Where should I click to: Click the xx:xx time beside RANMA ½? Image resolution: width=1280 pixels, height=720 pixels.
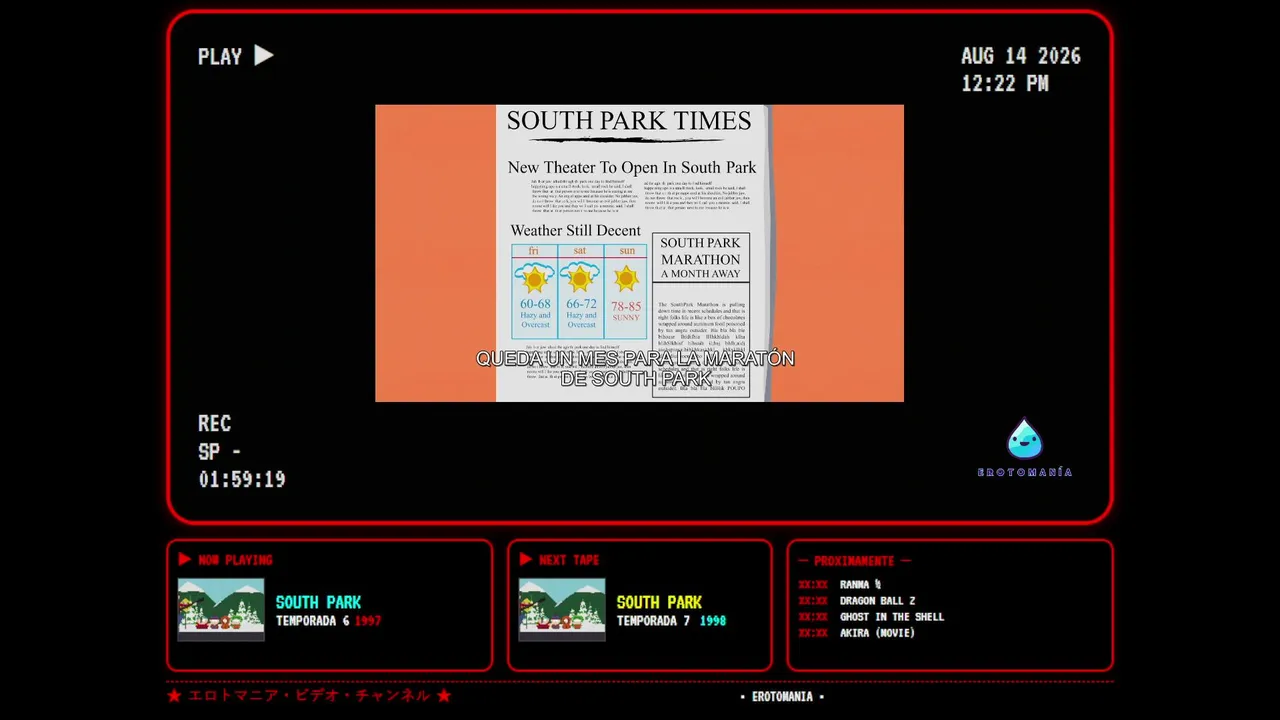coord(813,585)
